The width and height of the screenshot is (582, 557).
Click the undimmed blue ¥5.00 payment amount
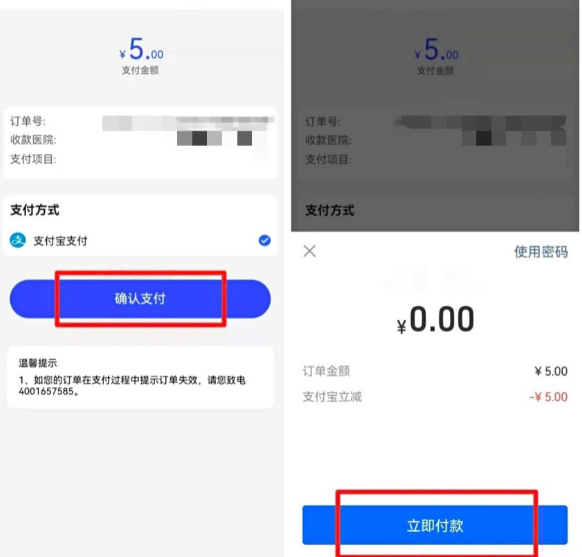[x=141, y=50]
